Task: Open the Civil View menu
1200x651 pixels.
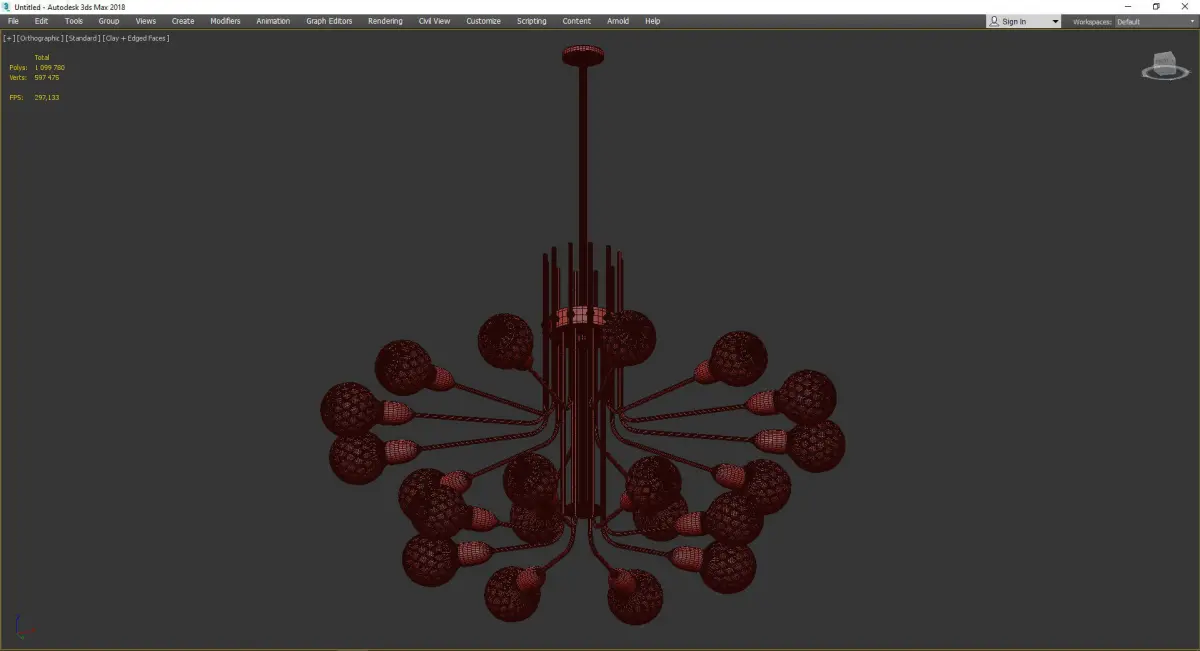Action: [x=434, y=21]
